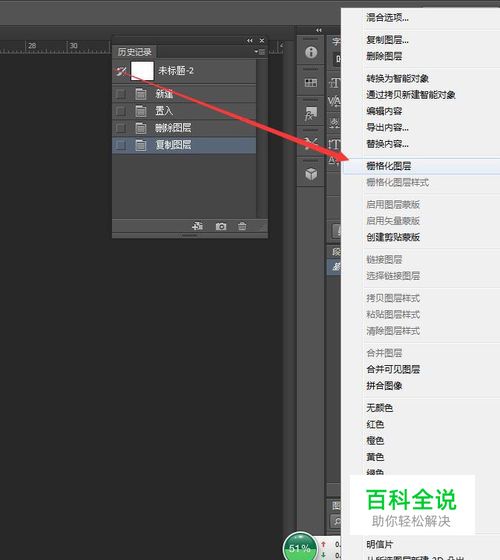Set history brush source for 置入 state
The width and height of the screenshot is (500, 560).
(121, 111)
